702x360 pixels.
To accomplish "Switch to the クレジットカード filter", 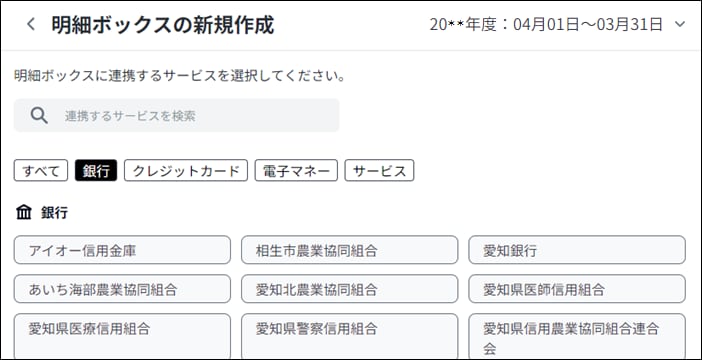I will tap(186, 171).
